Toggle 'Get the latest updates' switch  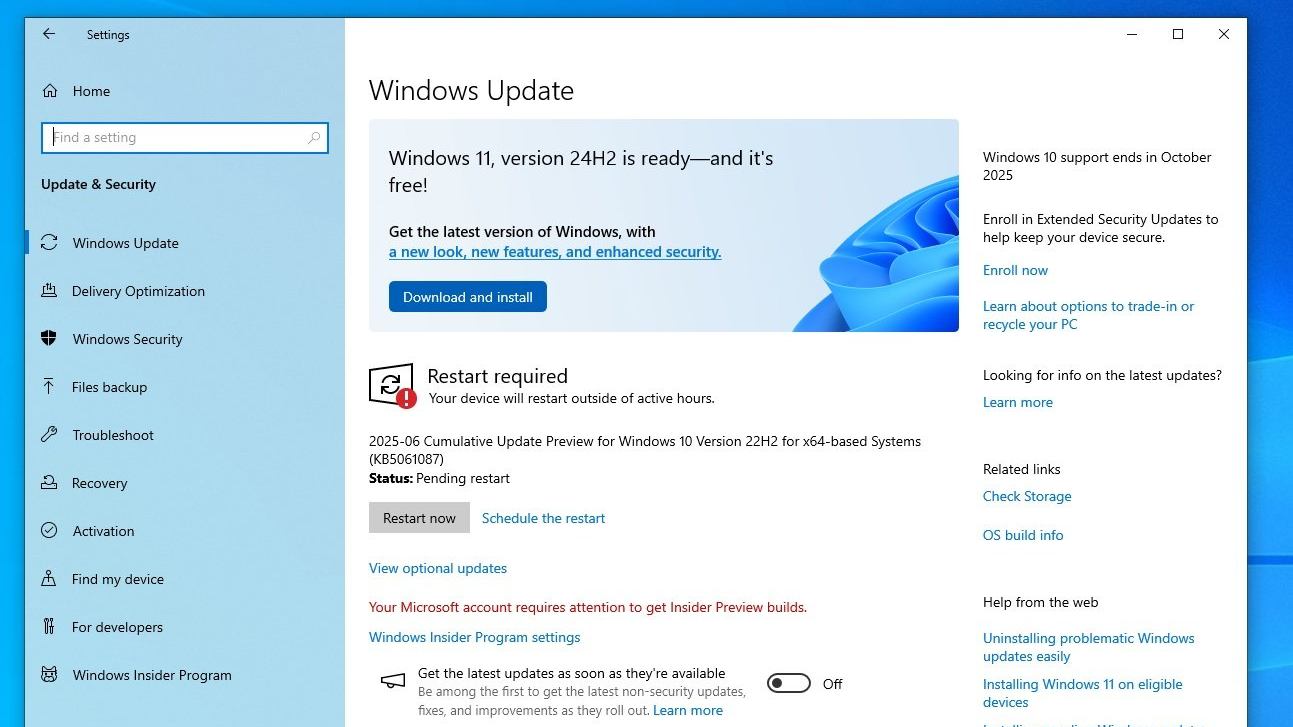(x=788, y=684)
